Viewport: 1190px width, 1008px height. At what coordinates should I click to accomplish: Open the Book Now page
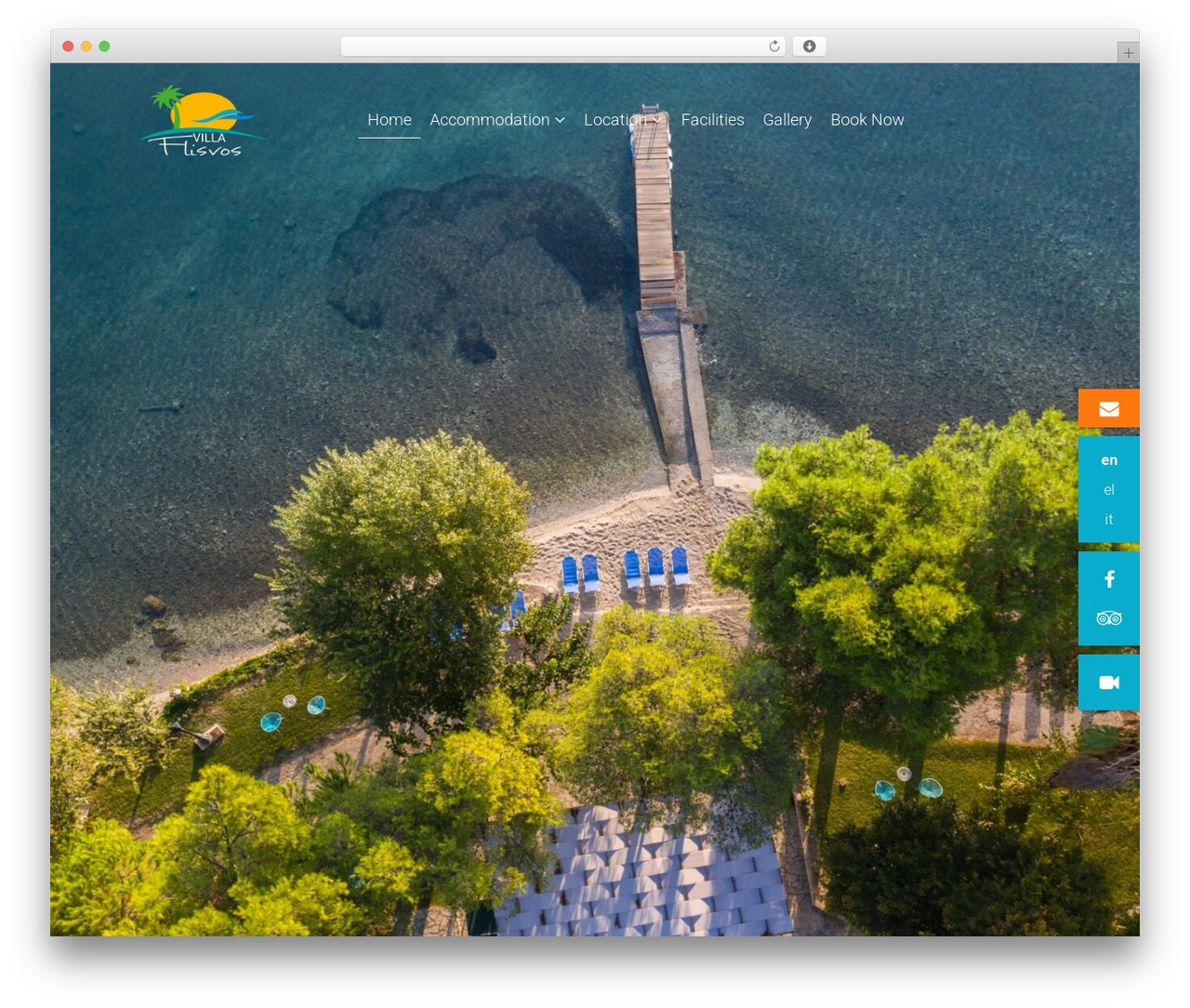[867, 120]
